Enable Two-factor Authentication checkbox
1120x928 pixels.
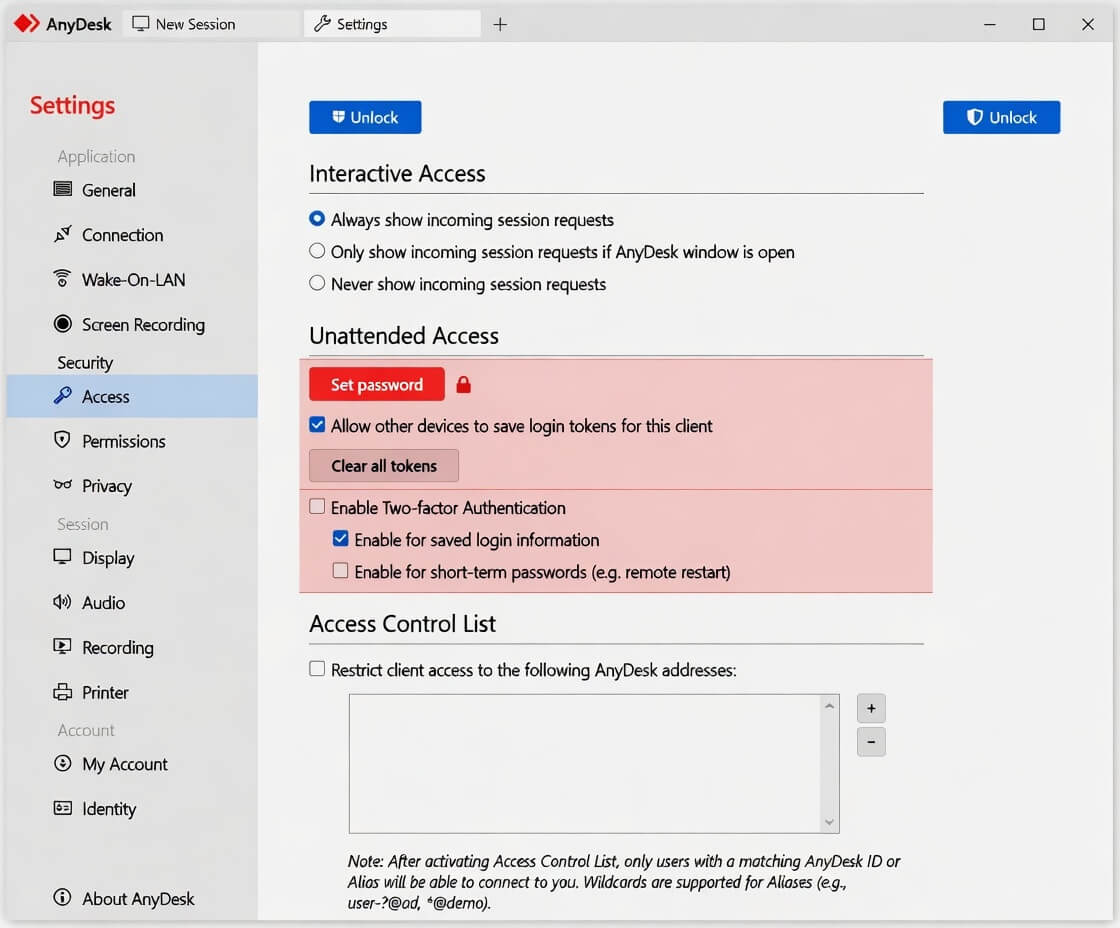click(x=317, y=507)
